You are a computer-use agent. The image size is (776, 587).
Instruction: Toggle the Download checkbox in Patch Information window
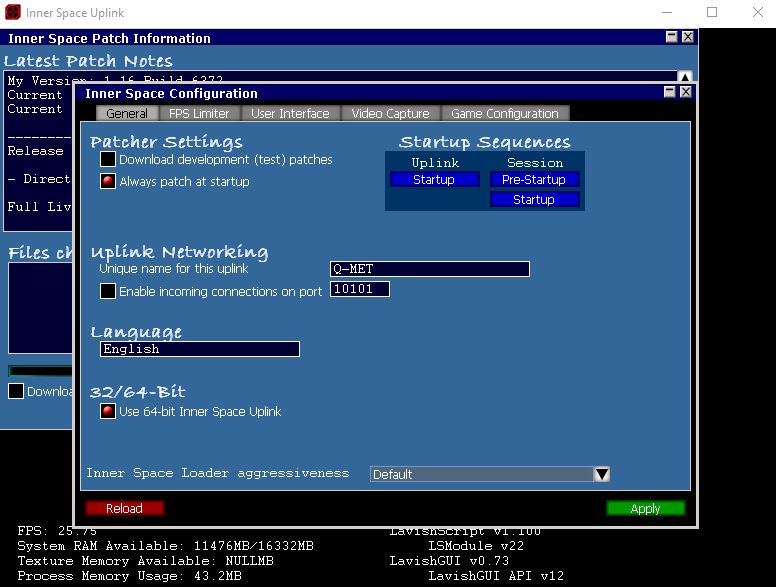click(x=16, y=391)
